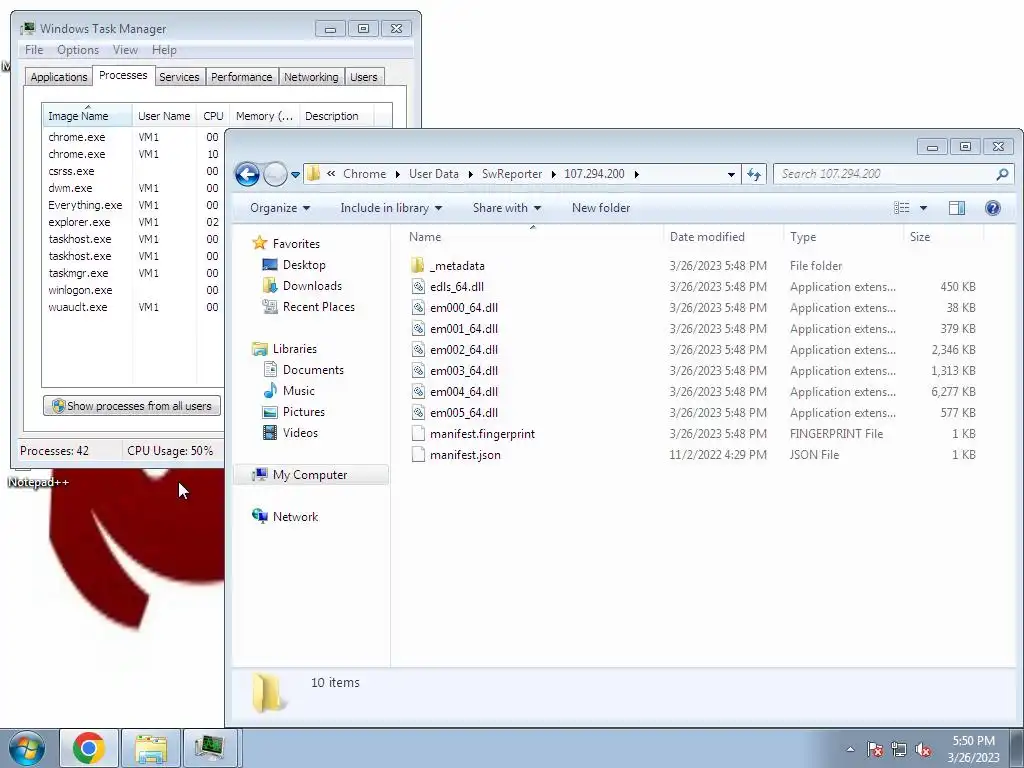Sort files by Name column header
The image size is (1024, 768).
[533, 236]
